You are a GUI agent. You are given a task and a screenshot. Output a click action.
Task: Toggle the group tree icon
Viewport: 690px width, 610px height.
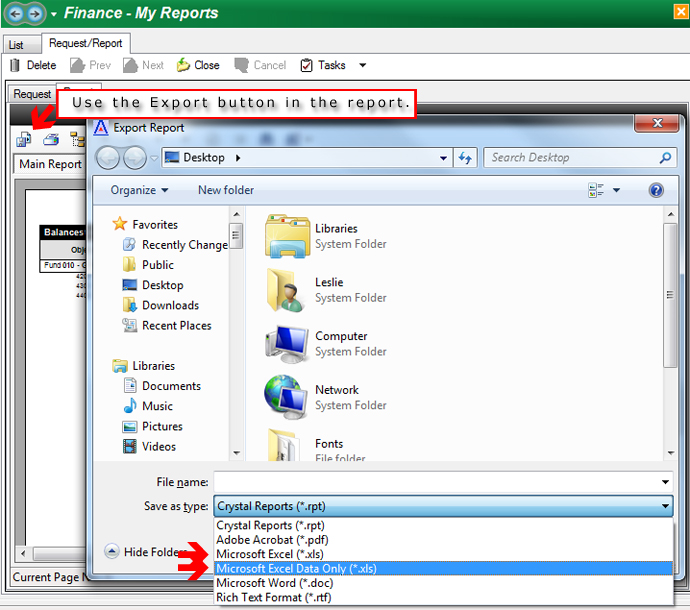click(78, 140)
